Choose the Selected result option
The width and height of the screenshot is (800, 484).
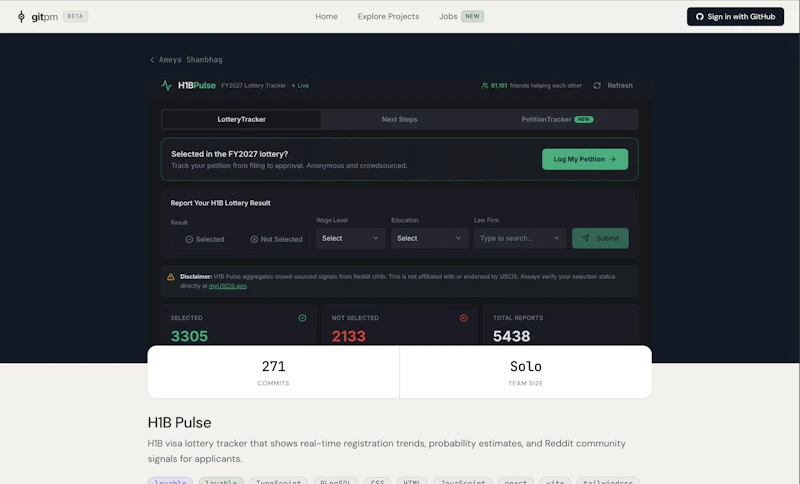tap(205, 239)
